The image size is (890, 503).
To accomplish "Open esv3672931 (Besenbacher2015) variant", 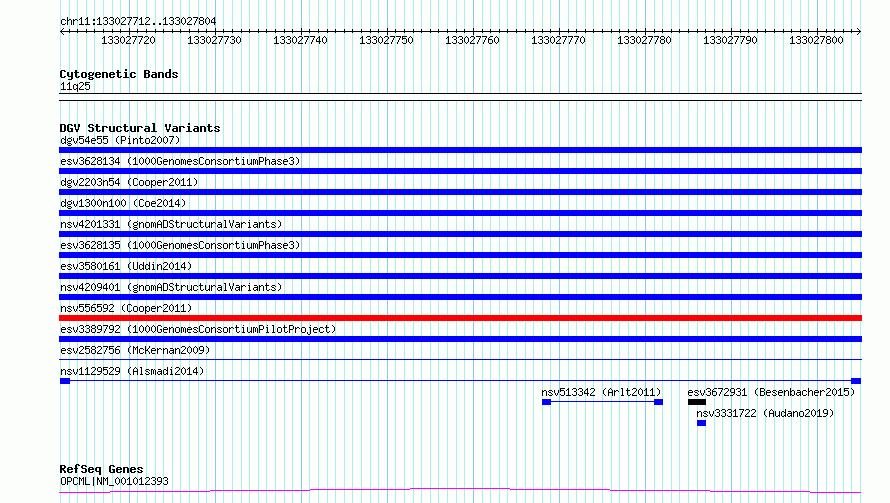I will point(771,392).
